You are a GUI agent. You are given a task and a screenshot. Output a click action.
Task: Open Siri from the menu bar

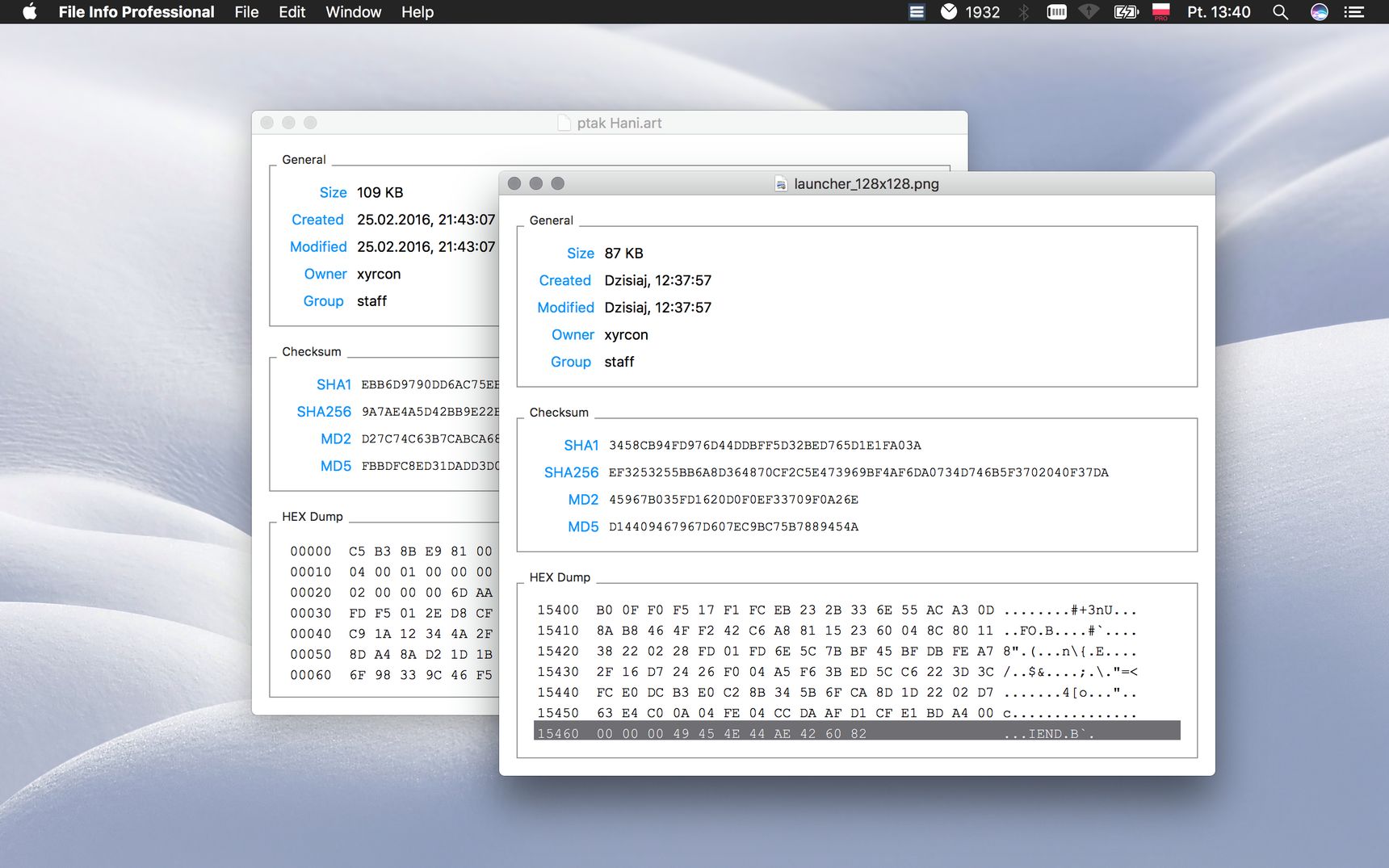[1320, 11]
